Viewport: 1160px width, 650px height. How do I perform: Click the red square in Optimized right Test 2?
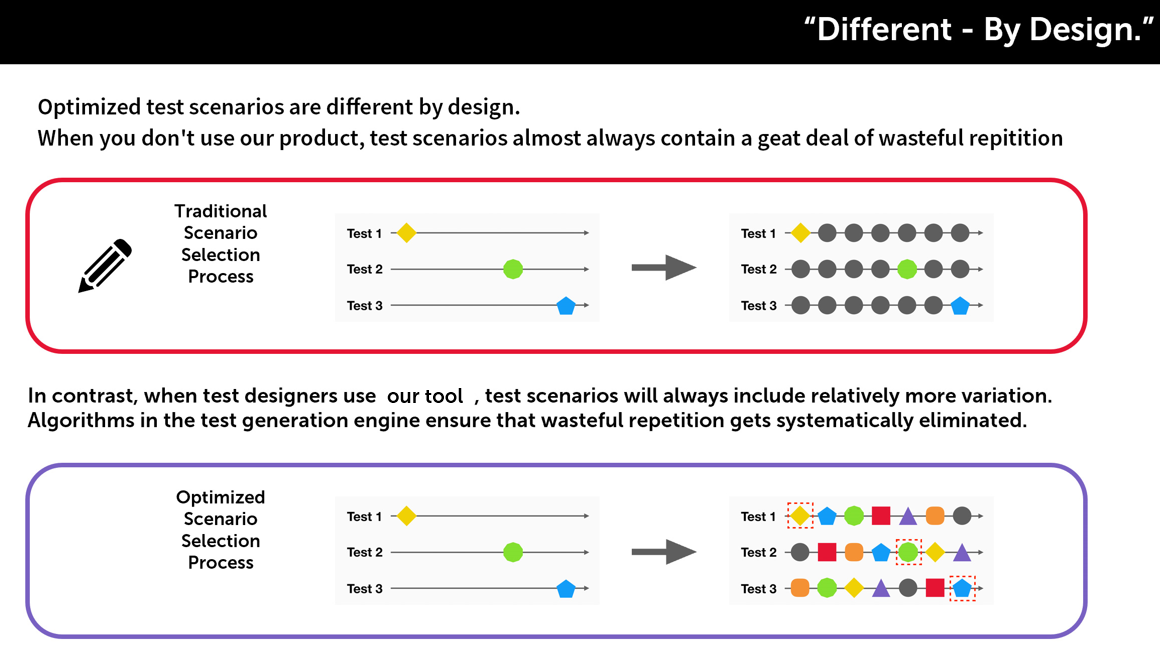(827, 552)
